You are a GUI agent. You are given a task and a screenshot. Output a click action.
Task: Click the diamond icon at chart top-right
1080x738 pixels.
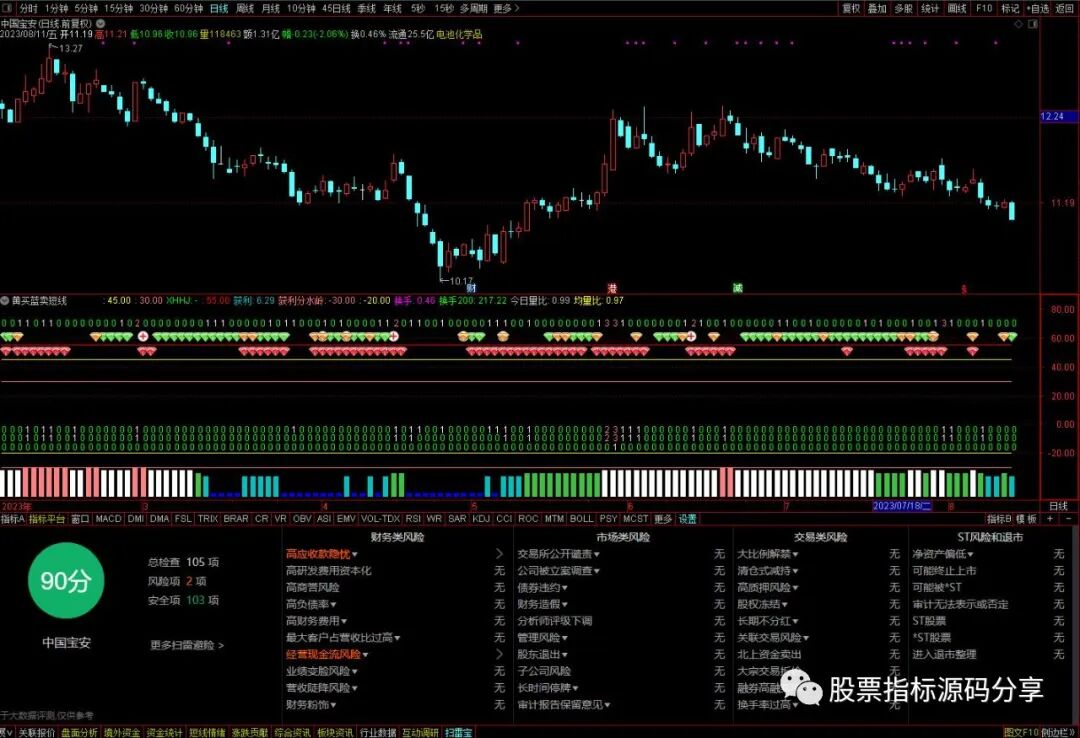click(x=1019, y=24)
